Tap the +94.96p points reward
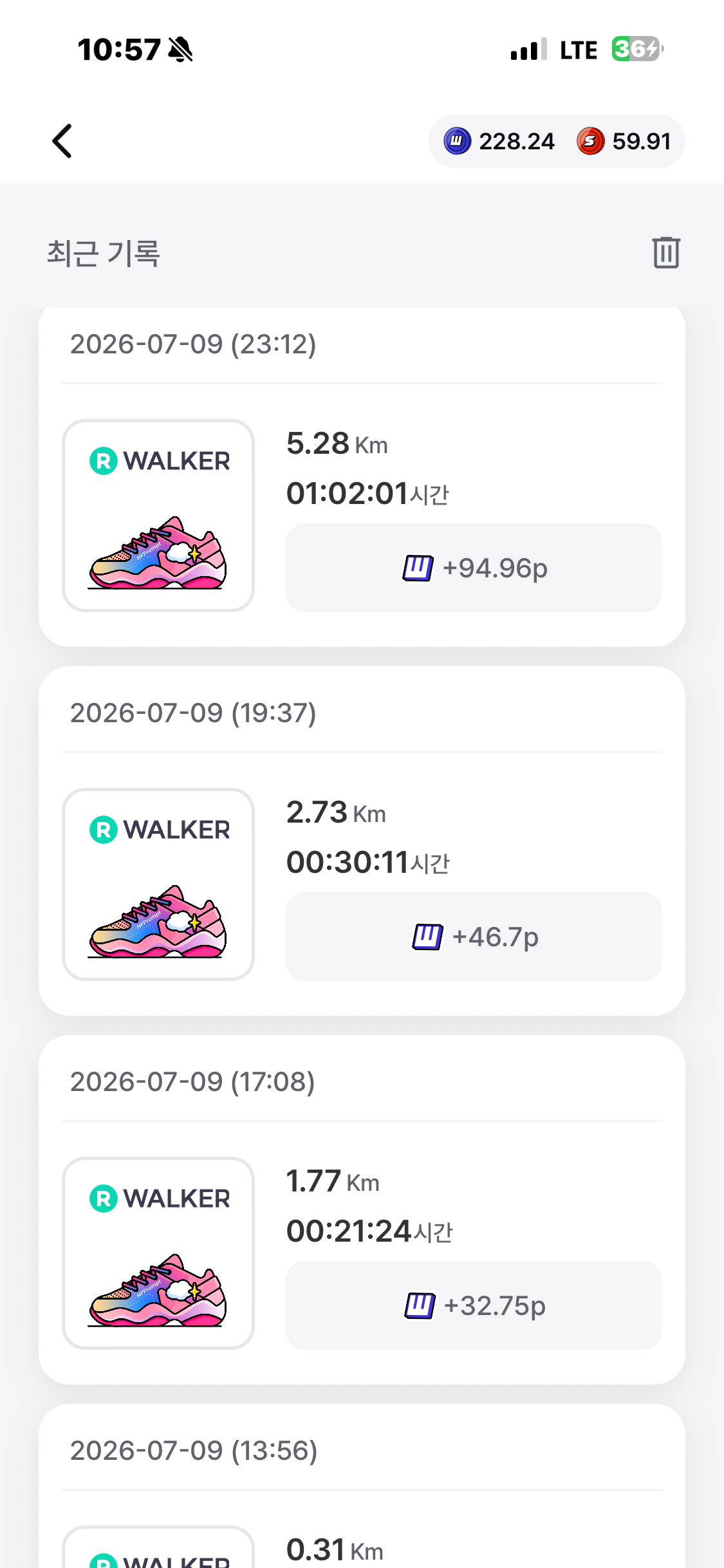The height and width of the screenshot is (1568, 724). [x=474, y=568]
